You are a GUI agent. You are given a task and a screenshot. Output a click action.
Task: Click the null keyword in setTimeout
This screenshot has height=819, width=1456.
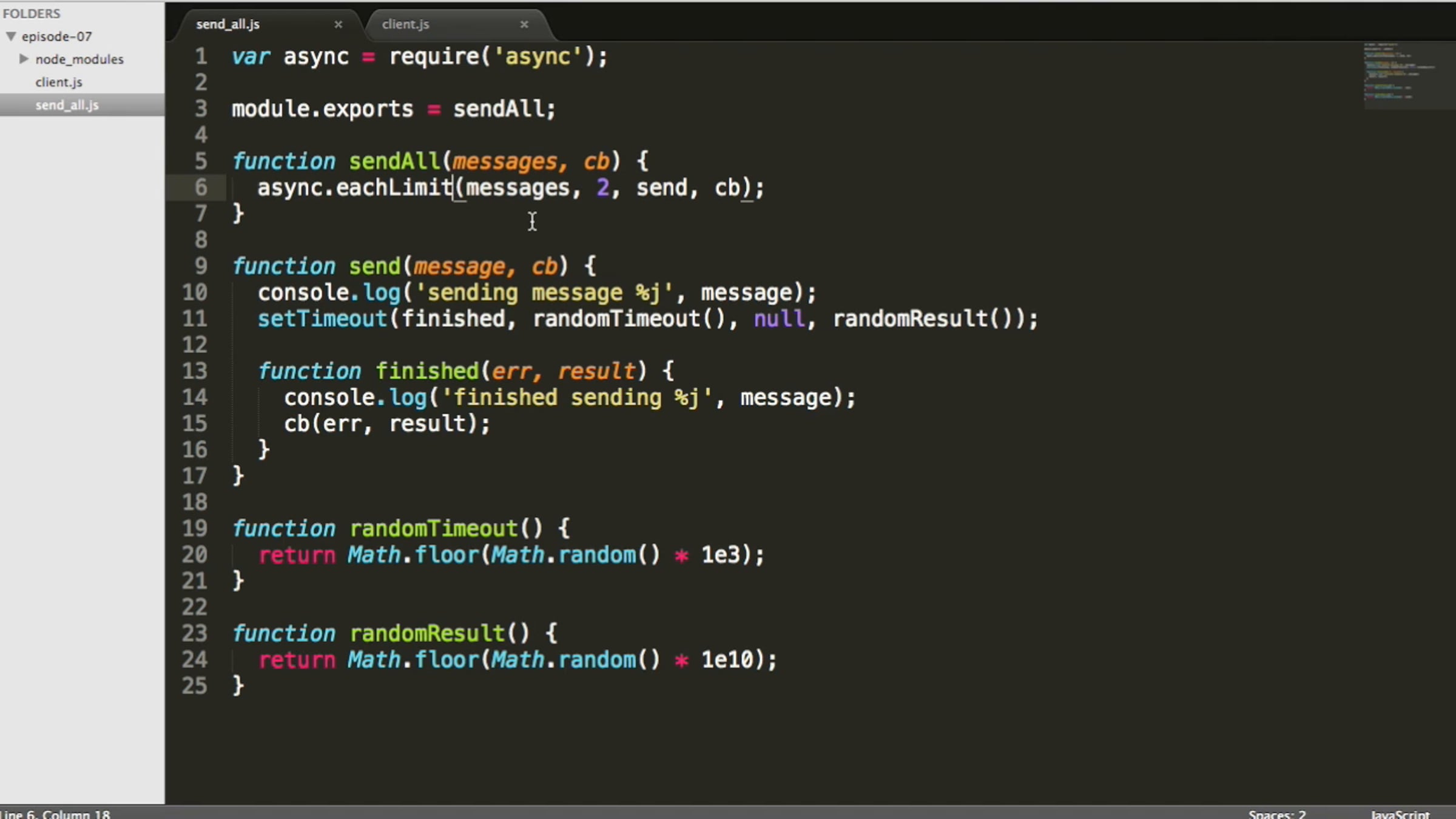779,318
